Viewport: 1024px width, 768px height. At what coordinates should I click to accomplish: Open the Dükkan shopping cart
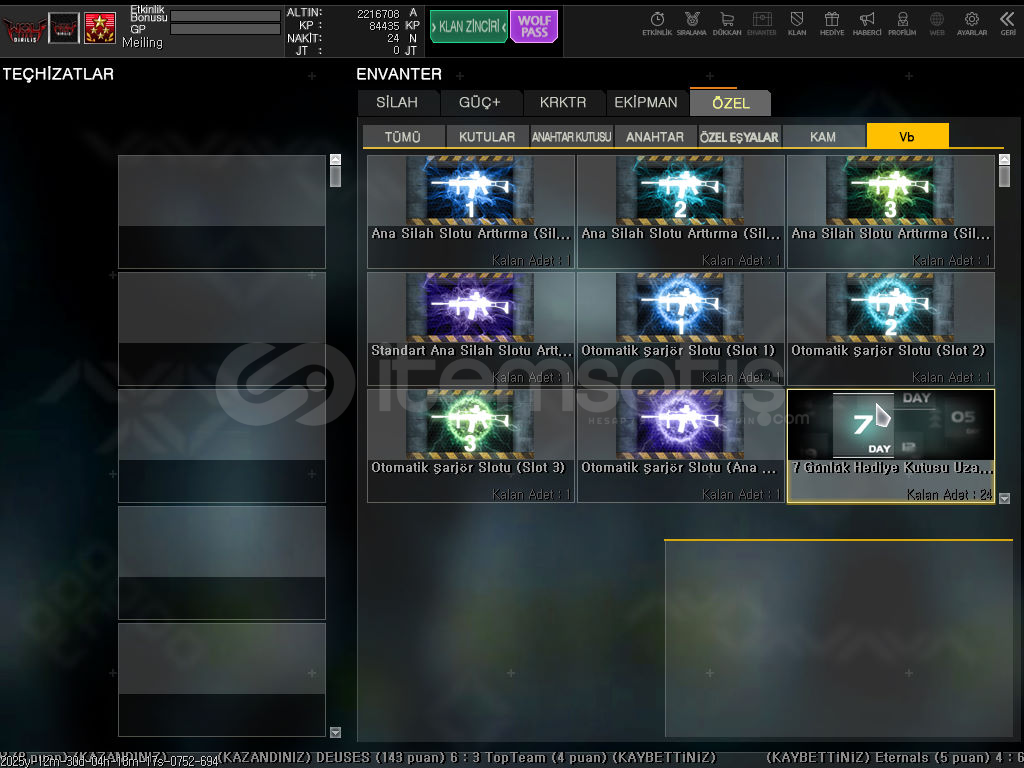[727, 22]
